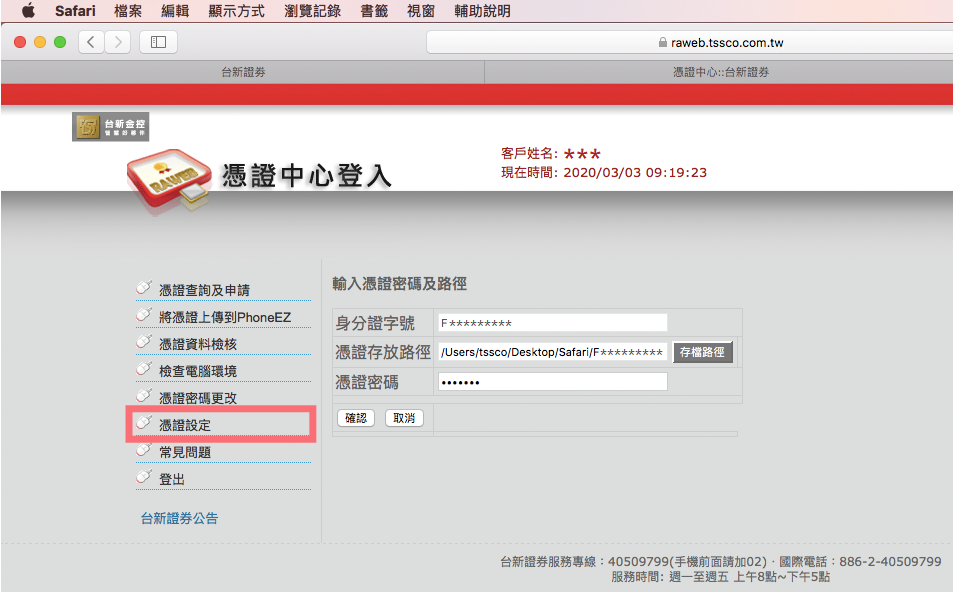Click the icon beside 憑證設定
954x592 pixels.
click(144, 422)
